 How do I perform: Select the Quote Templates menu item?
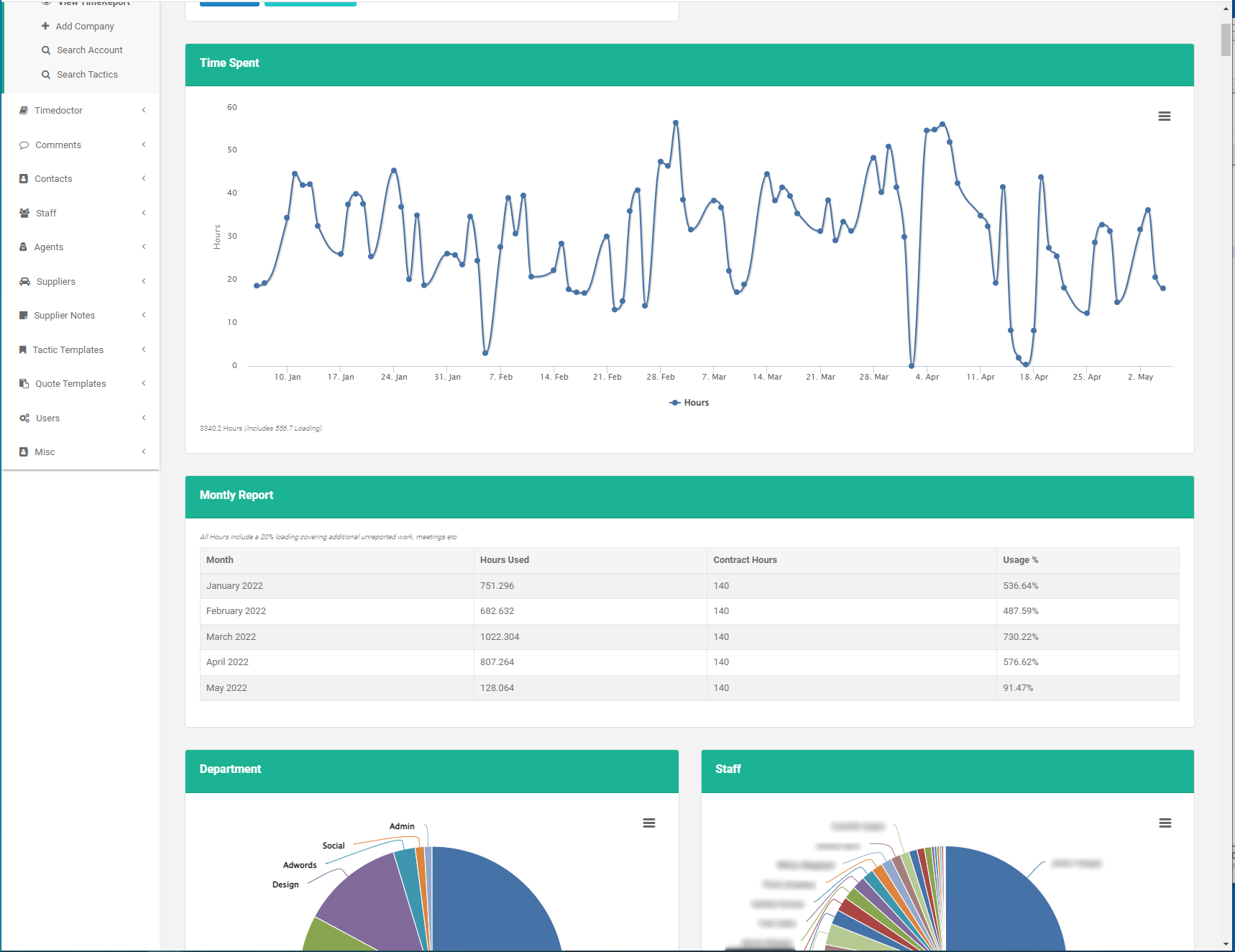(70, 384)
